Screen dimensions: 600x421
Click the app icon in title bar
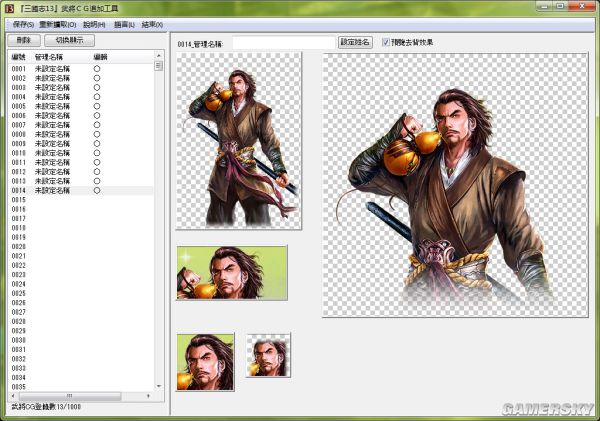9,8
